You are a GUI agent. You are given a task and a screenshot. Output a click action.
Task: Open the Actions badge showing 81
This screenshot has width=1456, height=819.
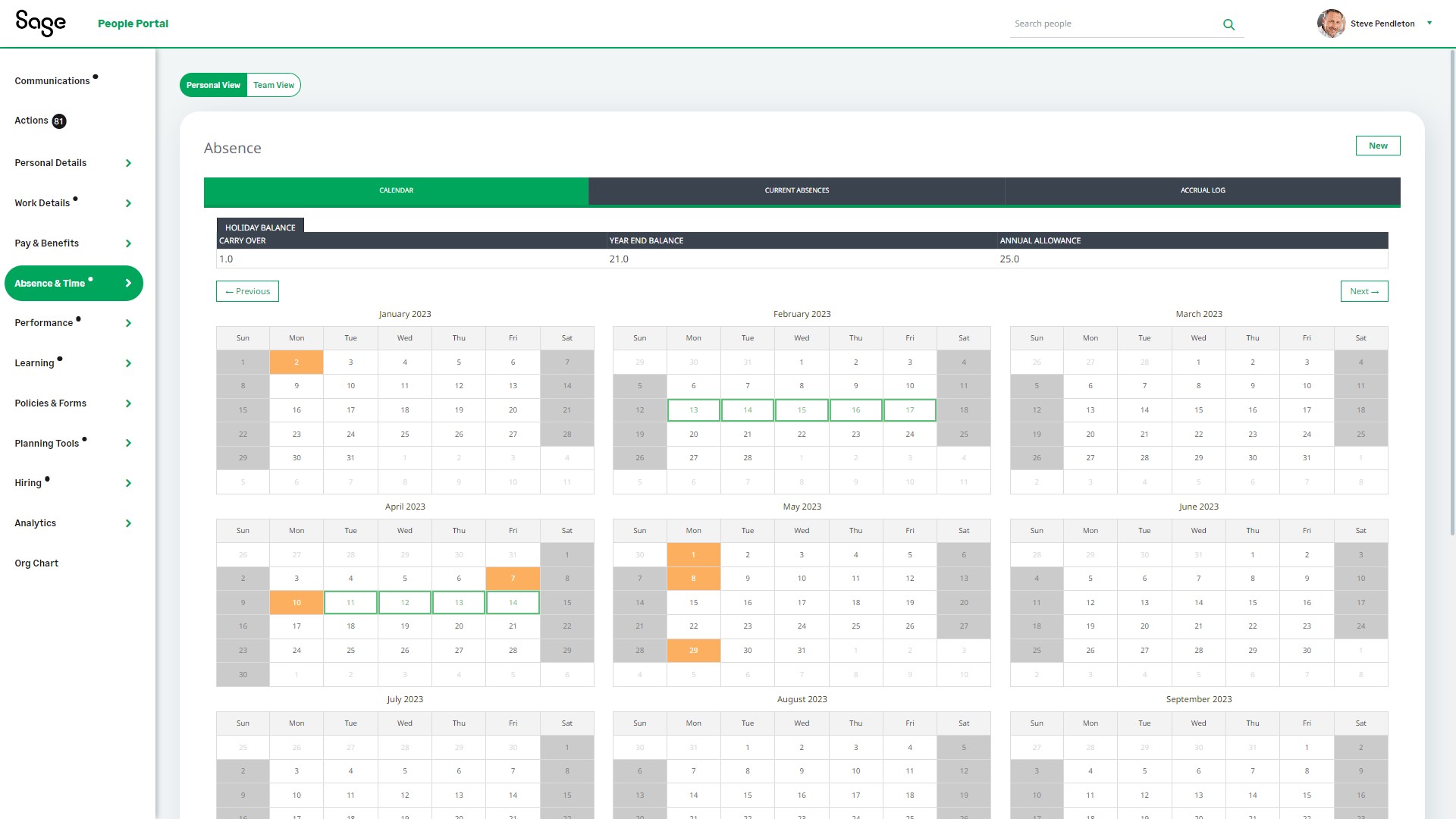coord(59,121)
